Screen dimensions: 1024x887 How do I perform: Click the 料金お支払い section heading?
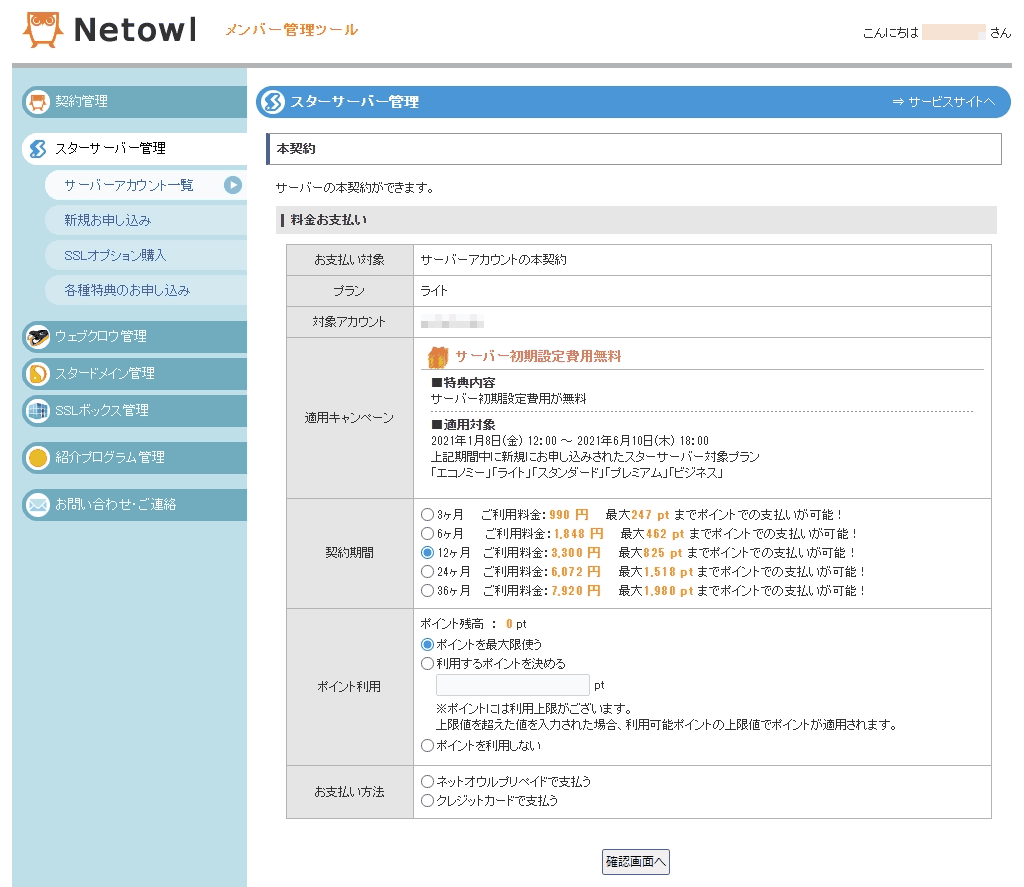328,220
